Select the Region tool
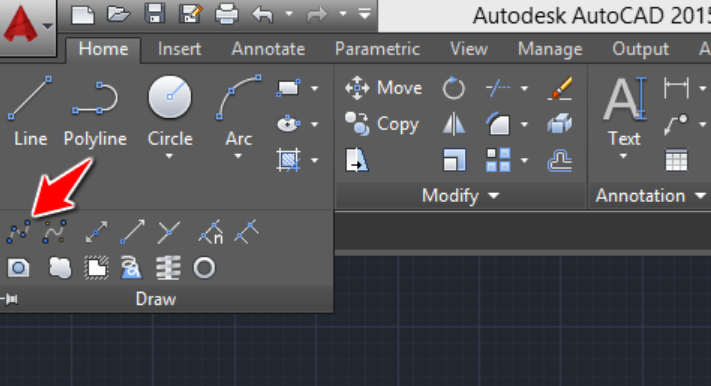This screenshot has height=386, width=711. coord(19,268)
